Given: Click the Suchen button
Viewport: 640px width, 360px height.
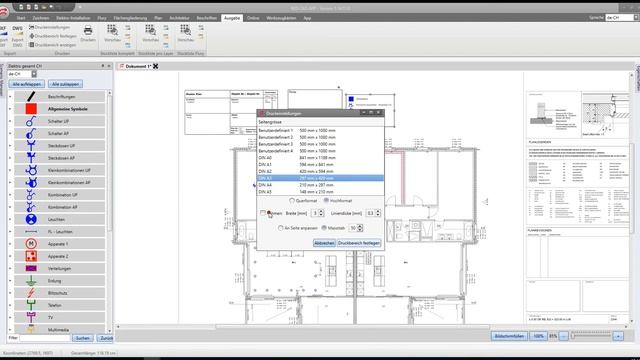Looking at the screenshot, I should coord(82,338).
